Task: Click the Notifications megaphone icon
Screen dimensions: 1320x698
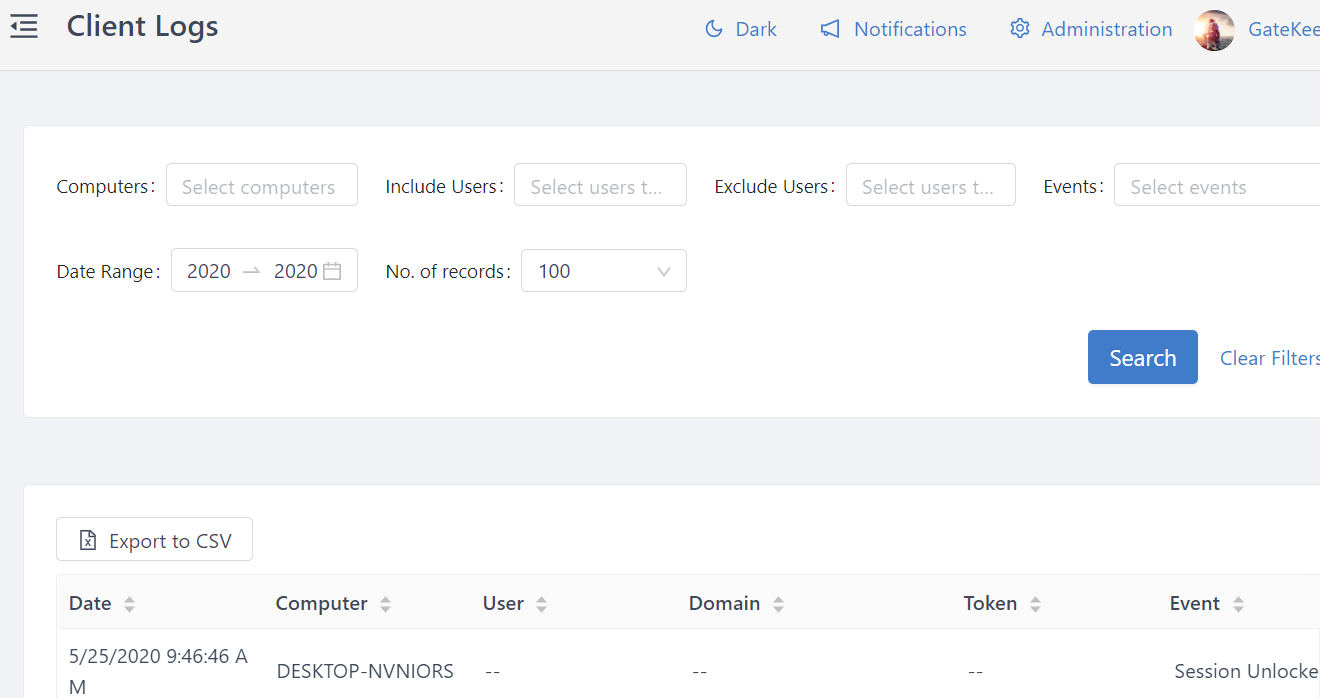Action: [x=830, y=29]
